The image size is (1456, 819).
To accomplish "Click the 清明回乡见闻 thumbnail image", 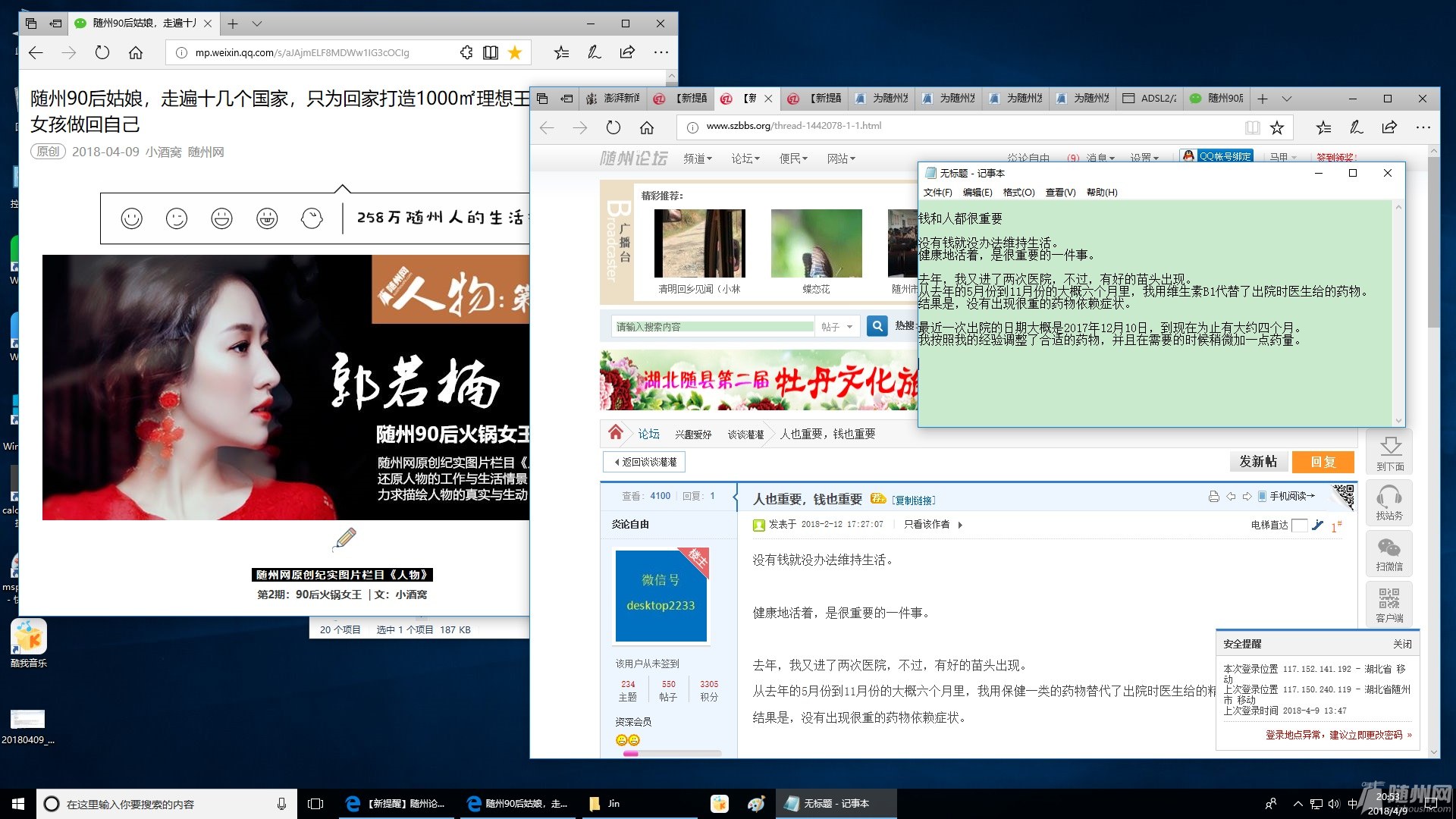I will pos(699,243).
